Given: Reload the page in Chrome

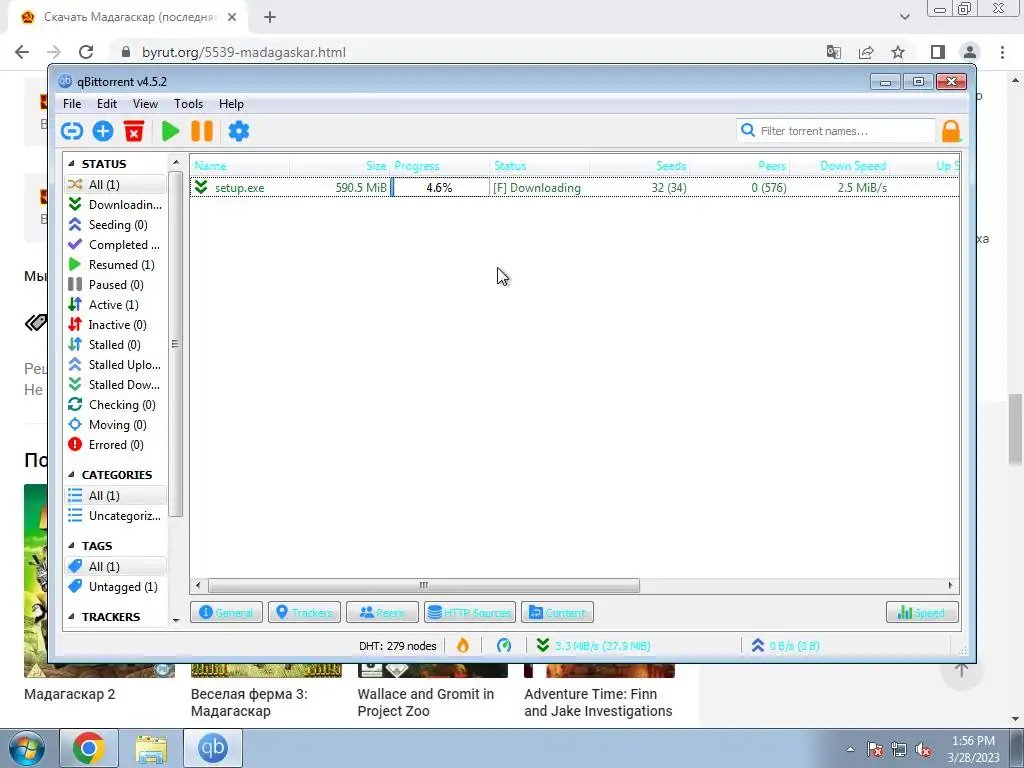Looking at the screenshot, I should 86,52.
